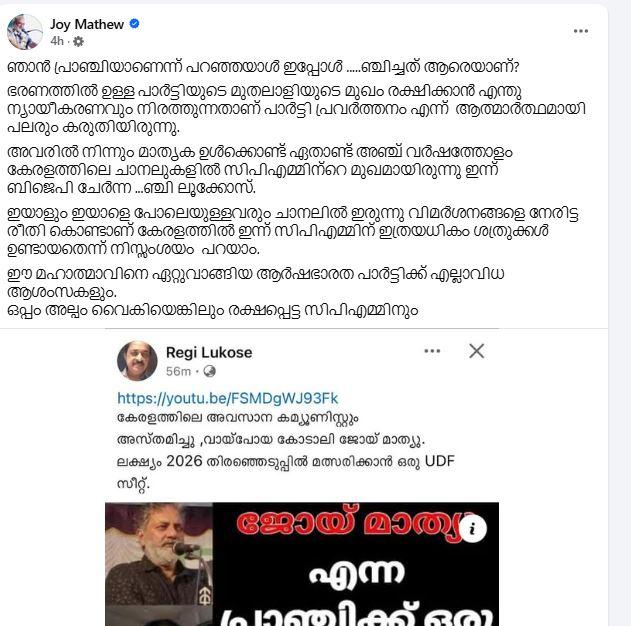
Task: Open the youtu.be/FSMDgWJ93Fk link
Action: [x=227, y=398]
